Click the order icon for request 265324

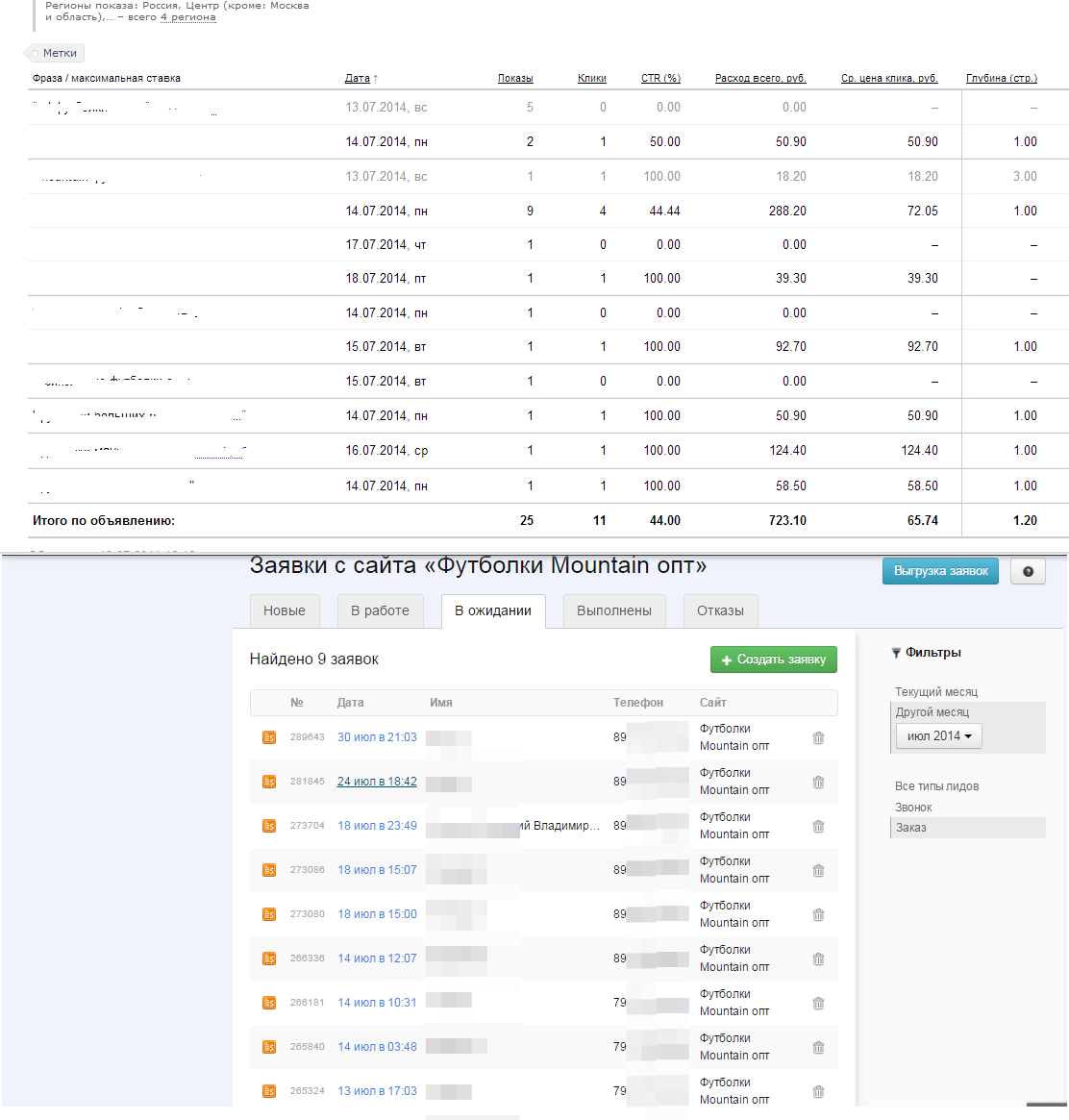[269, 1091]
